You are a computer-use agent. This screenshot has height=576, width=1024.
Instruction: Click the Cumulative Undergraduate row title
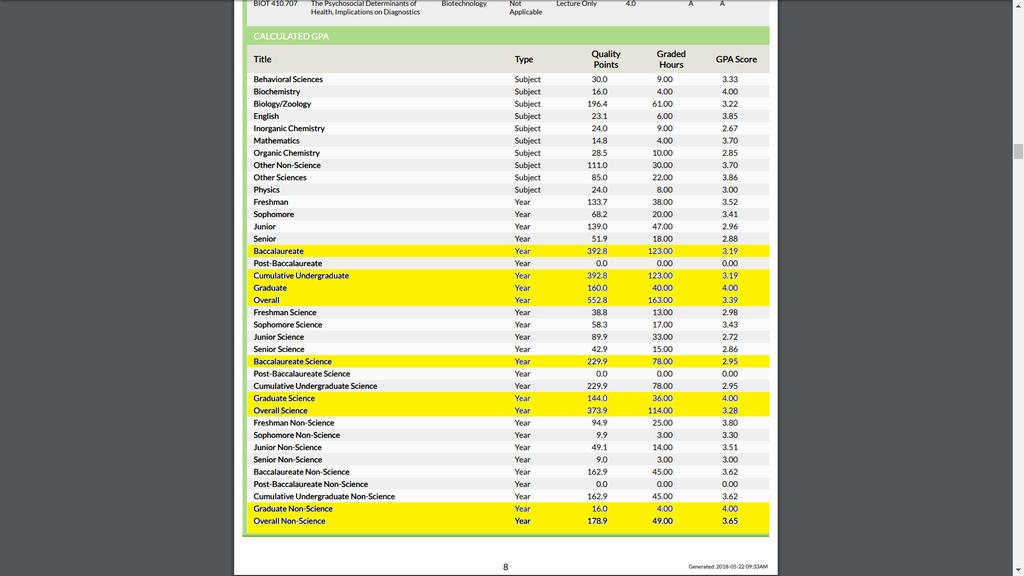[301, 276]
